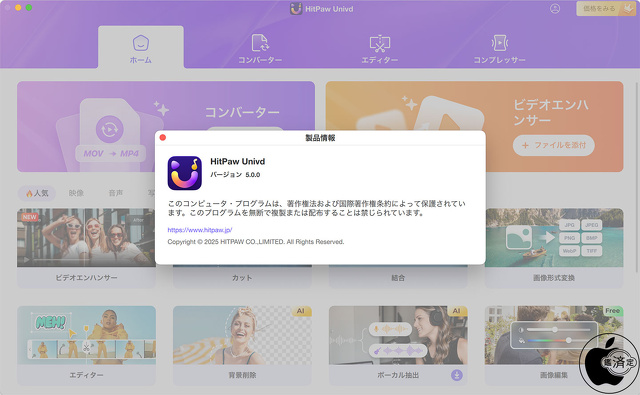Select the 音声 category tab
The width and height of the screenshot is (640, 395).
coord(116,193)
